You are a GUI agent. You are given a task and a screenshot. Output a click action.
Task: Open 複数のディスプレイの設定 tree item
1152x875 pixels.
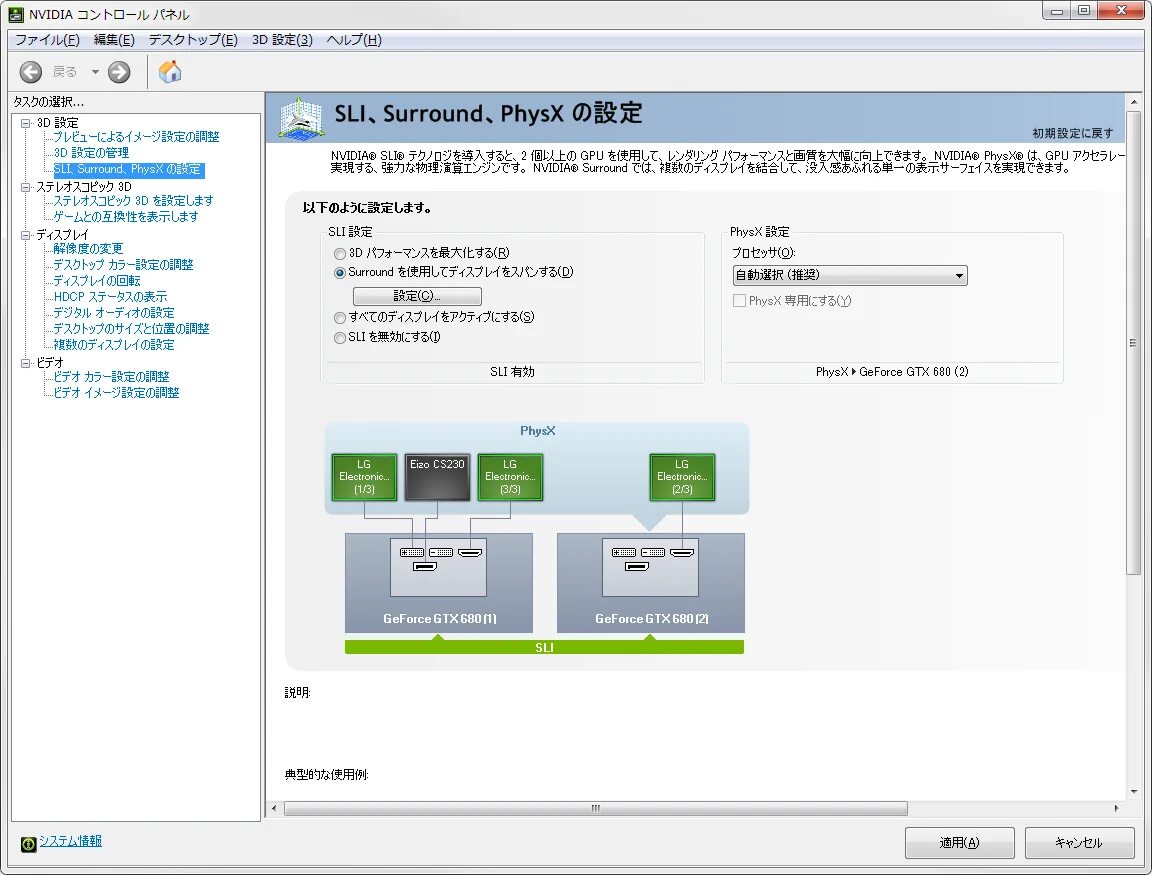114,345
